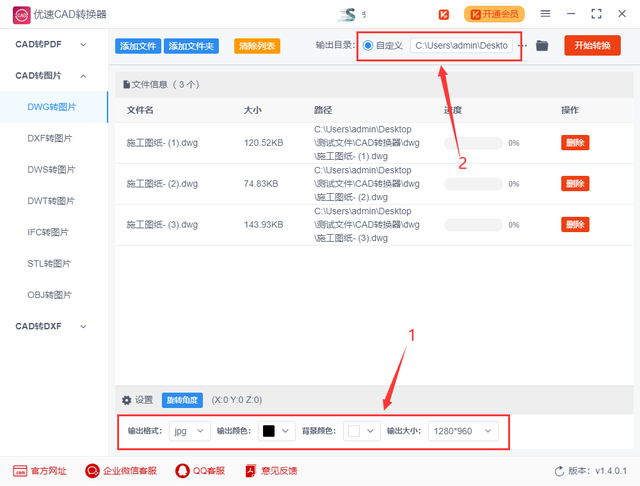Click the black 输出颜色 swatch

pos(269,431)
